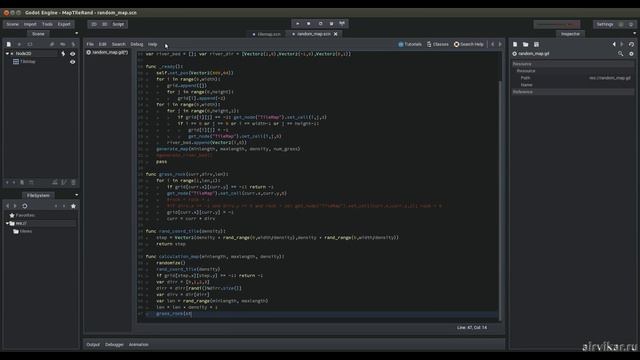Open the script editor Debug menu
The width and height of the screenshot is (640, 360).
137,44
